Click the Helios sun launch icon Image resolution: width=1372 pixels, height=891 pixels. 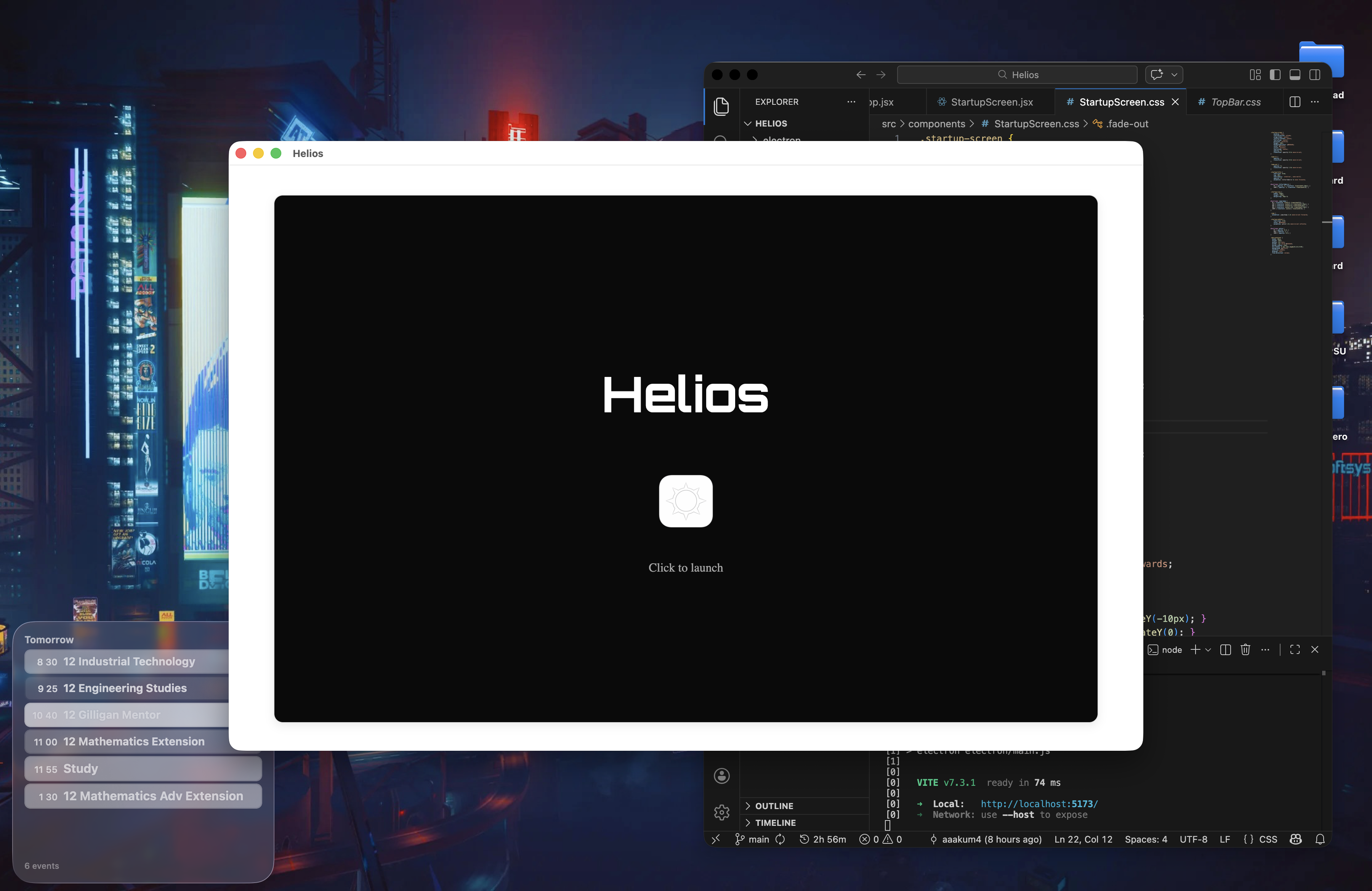point(685,501)
